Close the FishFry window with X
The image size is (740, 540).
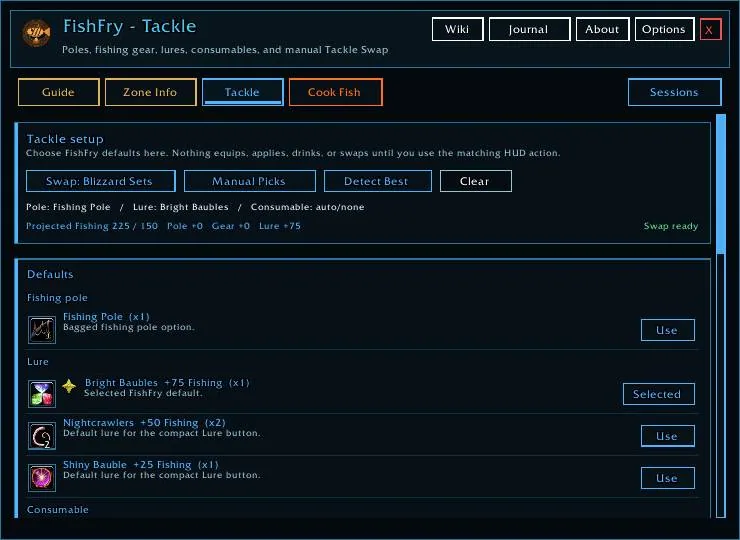click(x=710, y=30)
